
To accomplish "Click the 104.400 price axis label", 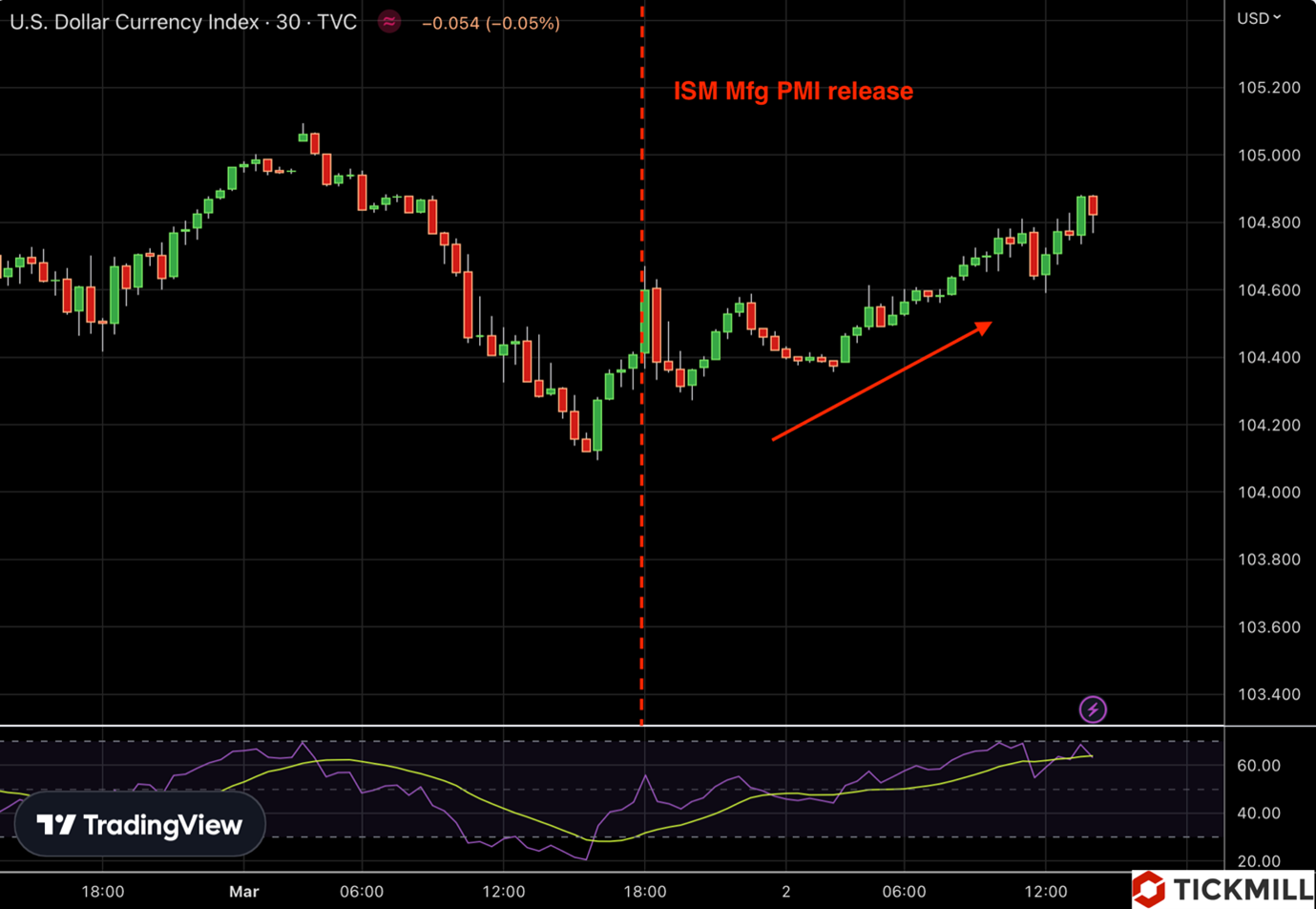I will (1268, 357).
